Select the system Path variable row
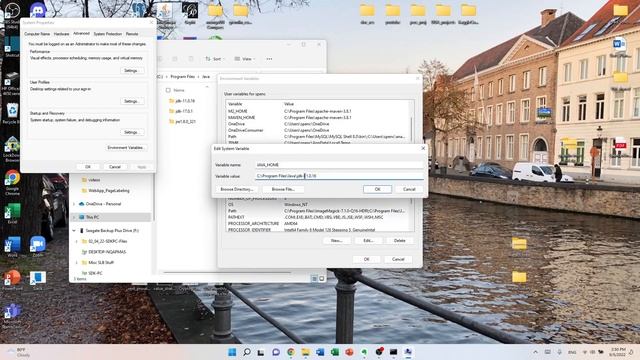The width and height of the screenshot is (640, 360). [318, 211]
